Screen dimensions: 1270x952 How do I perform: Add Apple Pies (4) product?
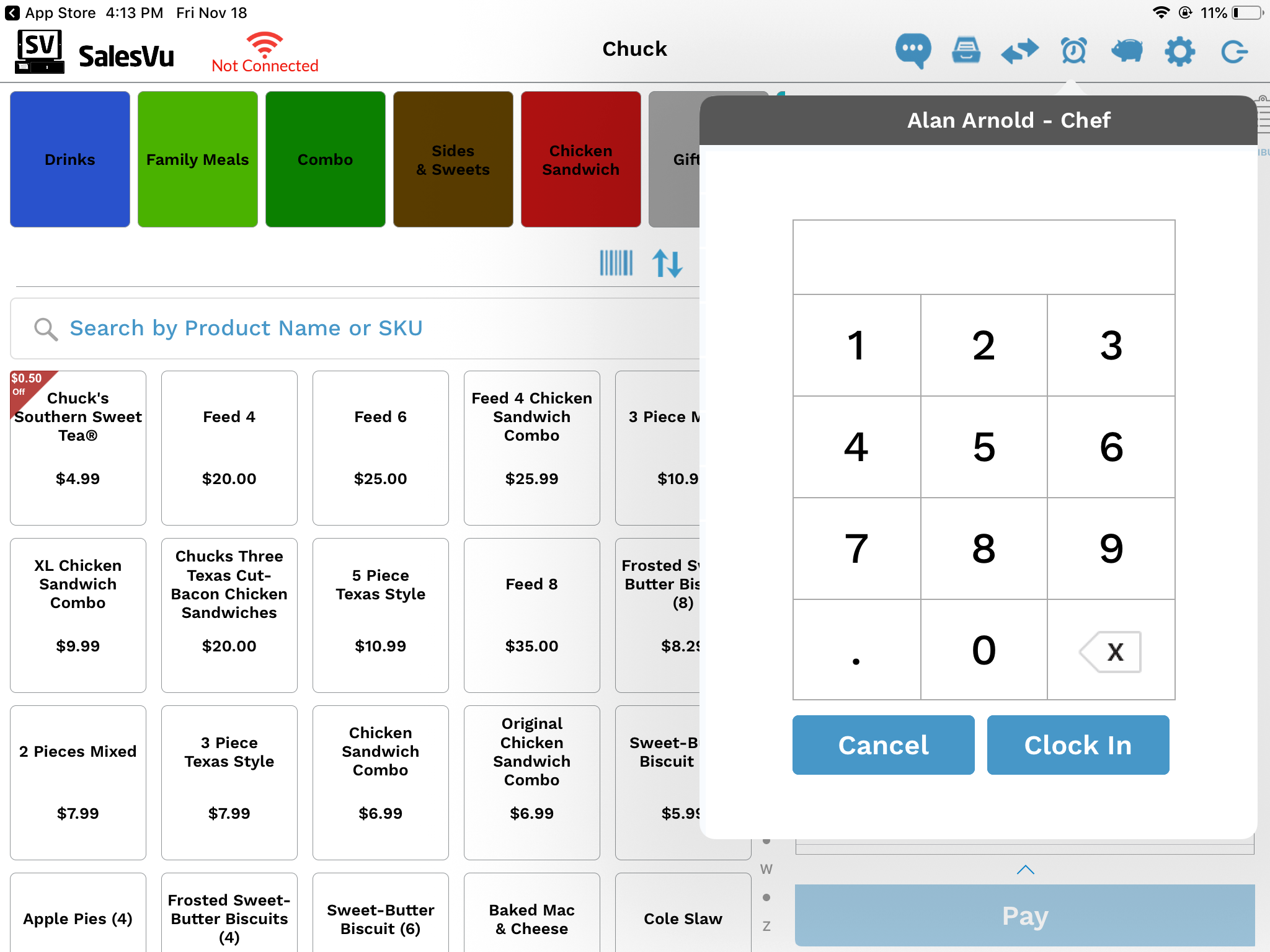78,912
